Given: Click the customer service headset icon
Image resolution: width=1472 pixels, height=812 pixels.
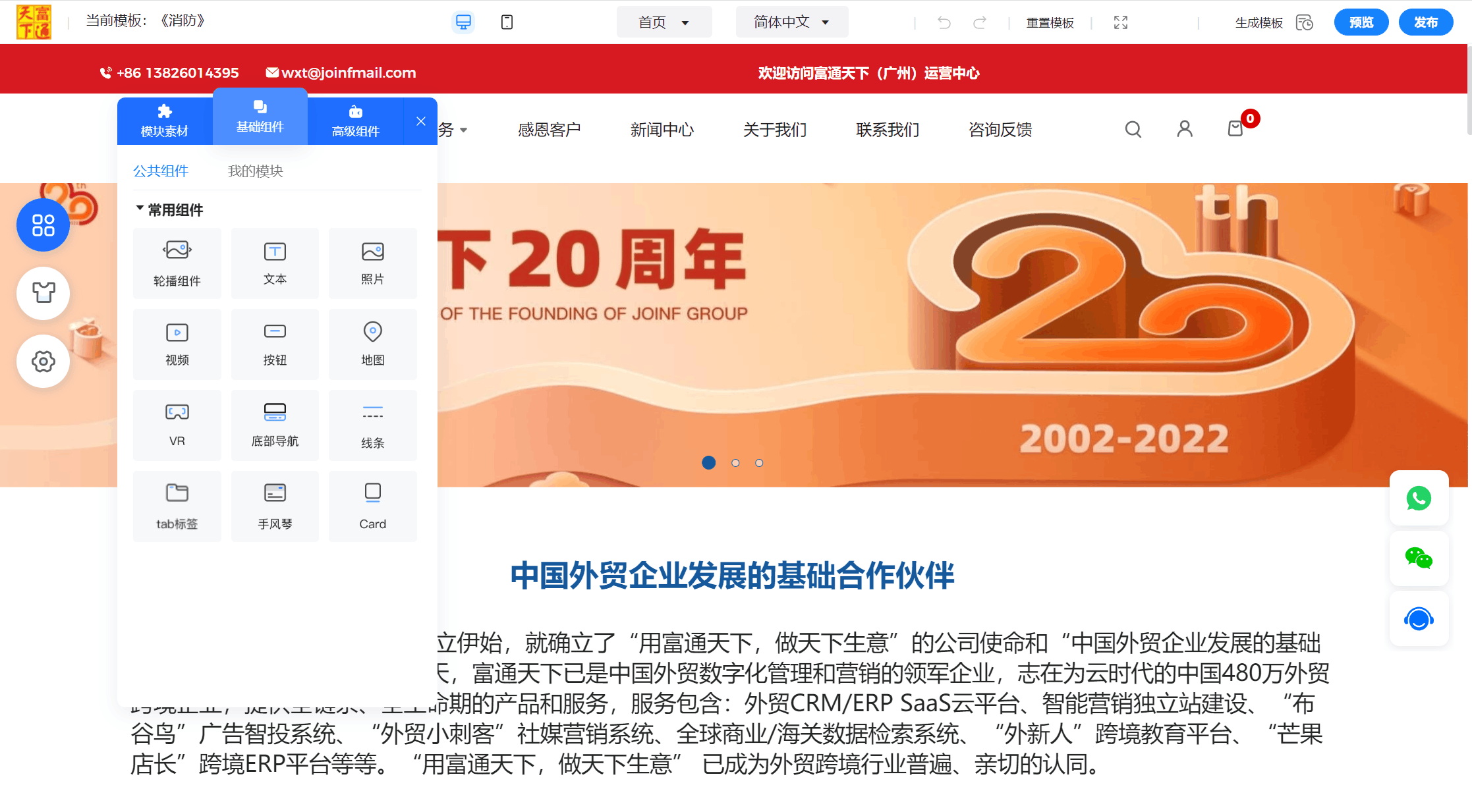Looking at the screenshot, I should tap(1419, 619).
